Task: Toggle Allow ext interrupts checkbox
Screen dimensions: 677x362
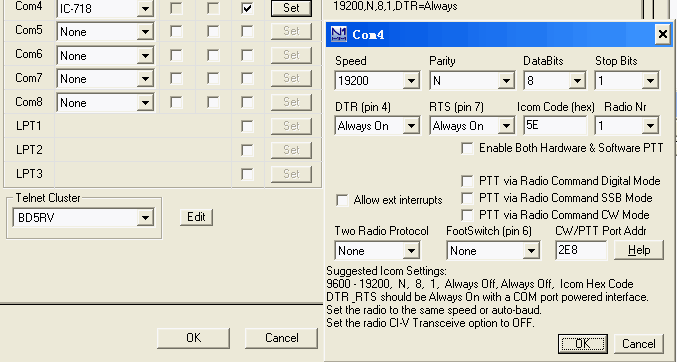Action: click(x=342, y=200)
